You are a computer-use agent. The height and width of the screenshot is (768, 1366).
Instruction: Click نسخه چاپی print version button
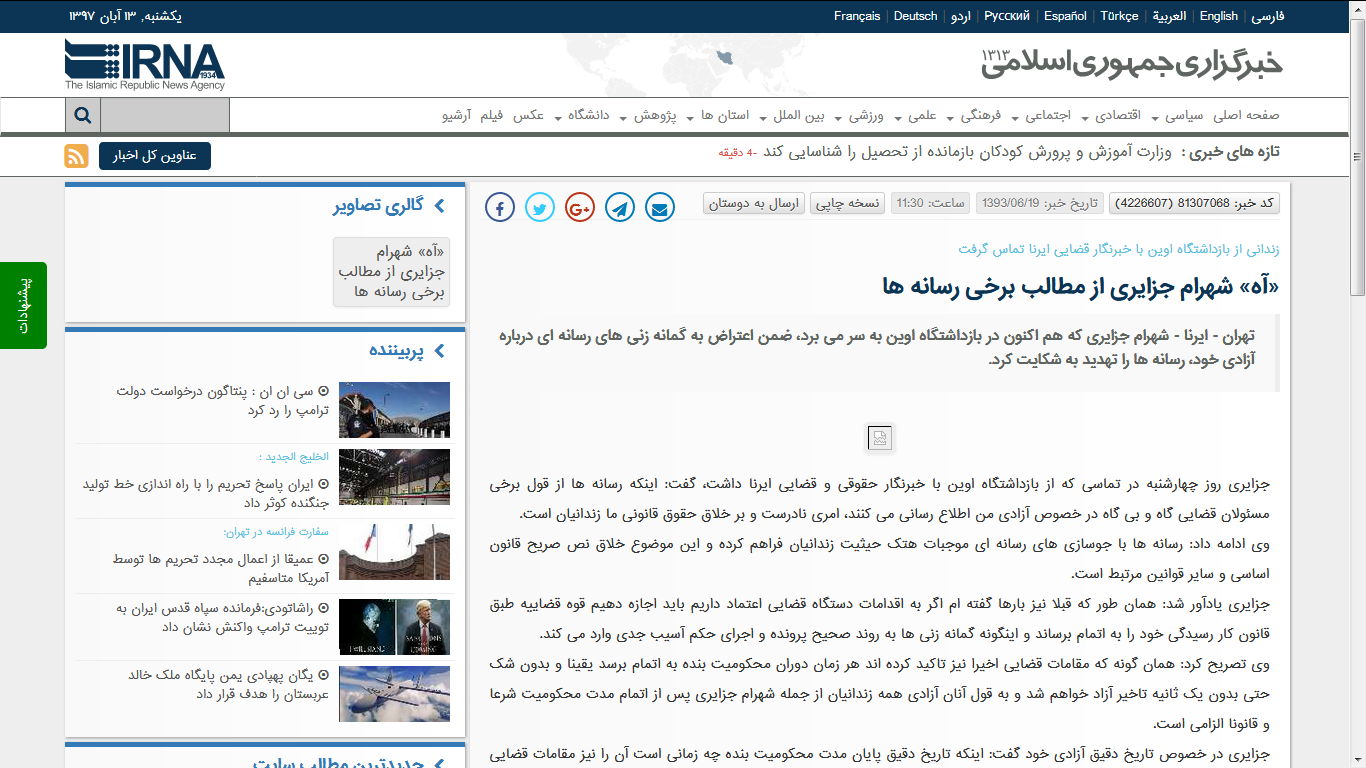click(848, 203)
